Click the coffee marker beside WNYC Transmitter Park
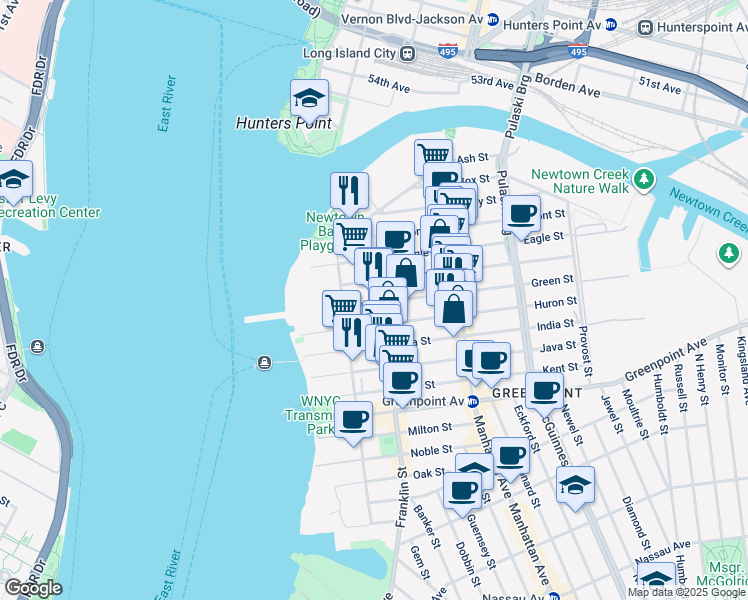Viewport: 748px width, 600px height. (x=353, y=420)
